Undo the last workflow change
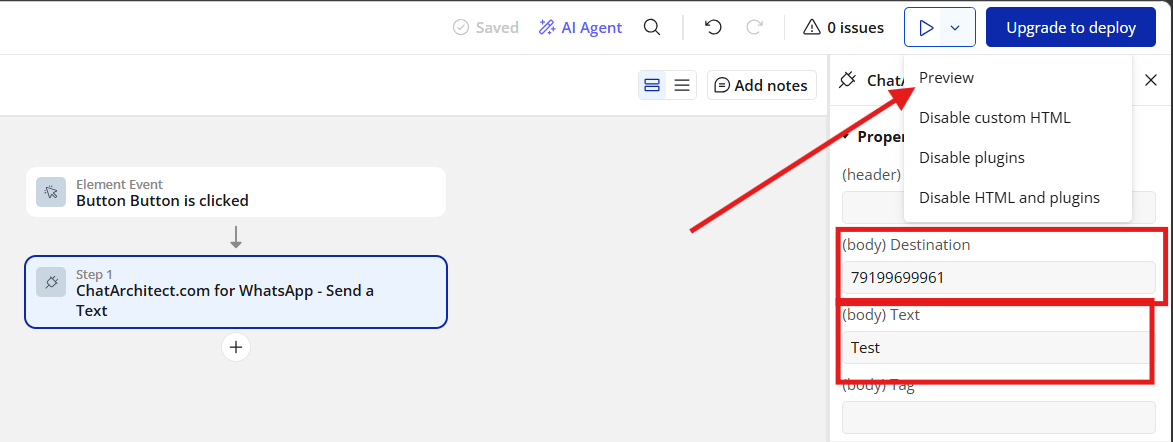 pyautogui.click(x=713, y=28)
